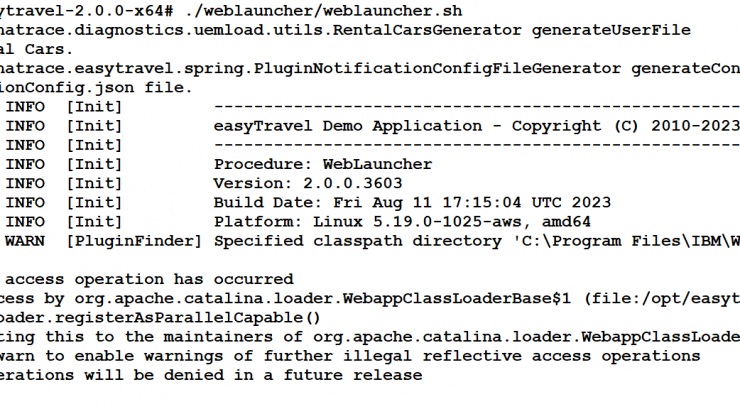Click the 'C:\Program Files\IBM path text
Viewport: 740px width, 414px height.
[x=618, y=241]
